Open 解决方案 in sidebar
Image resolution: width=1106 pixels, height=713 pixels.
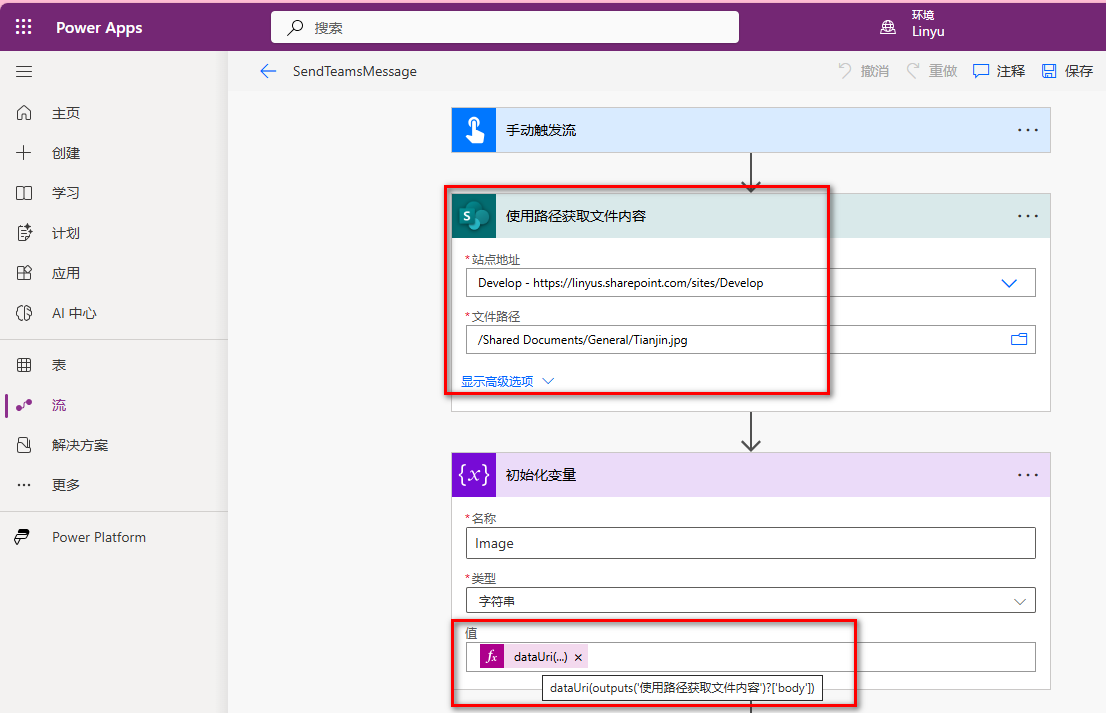[x=80, y=445]
